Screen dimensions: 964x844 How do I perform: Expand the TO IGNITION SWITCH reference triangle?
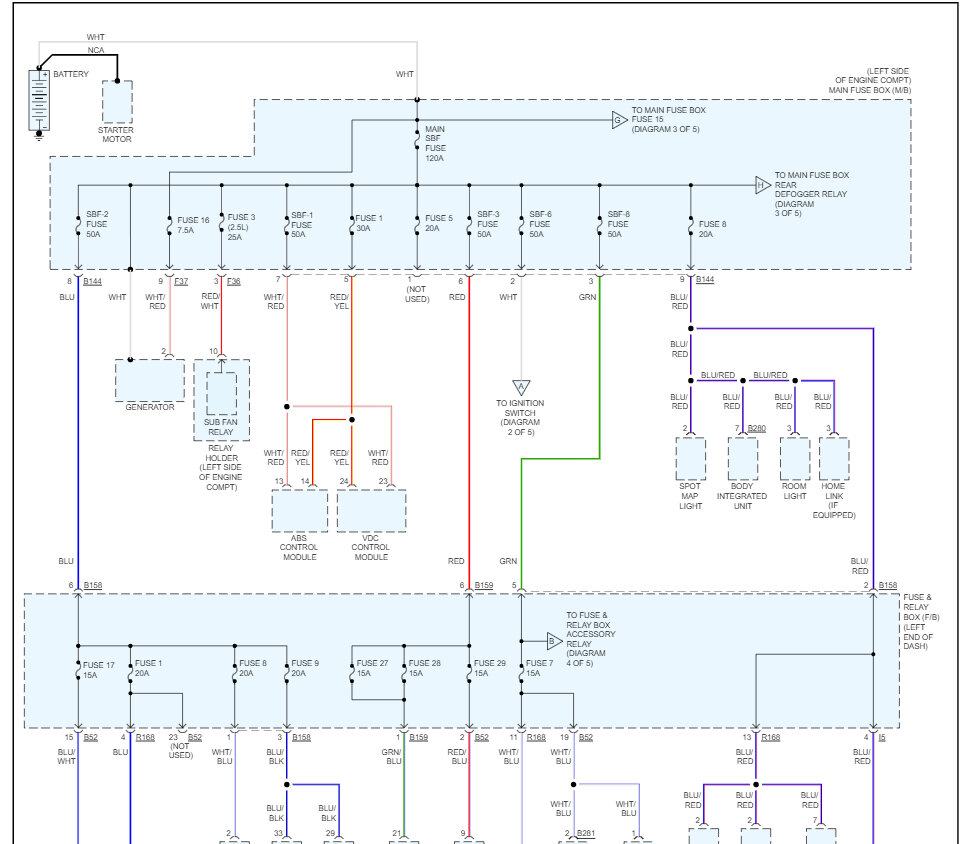520,388
